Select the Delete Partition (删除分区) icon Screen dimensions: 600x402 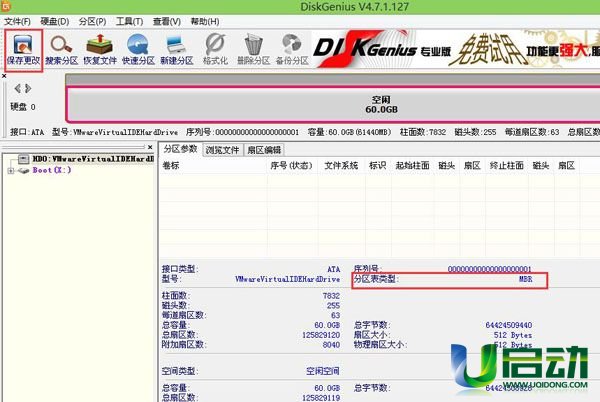(x=253, y=50)
